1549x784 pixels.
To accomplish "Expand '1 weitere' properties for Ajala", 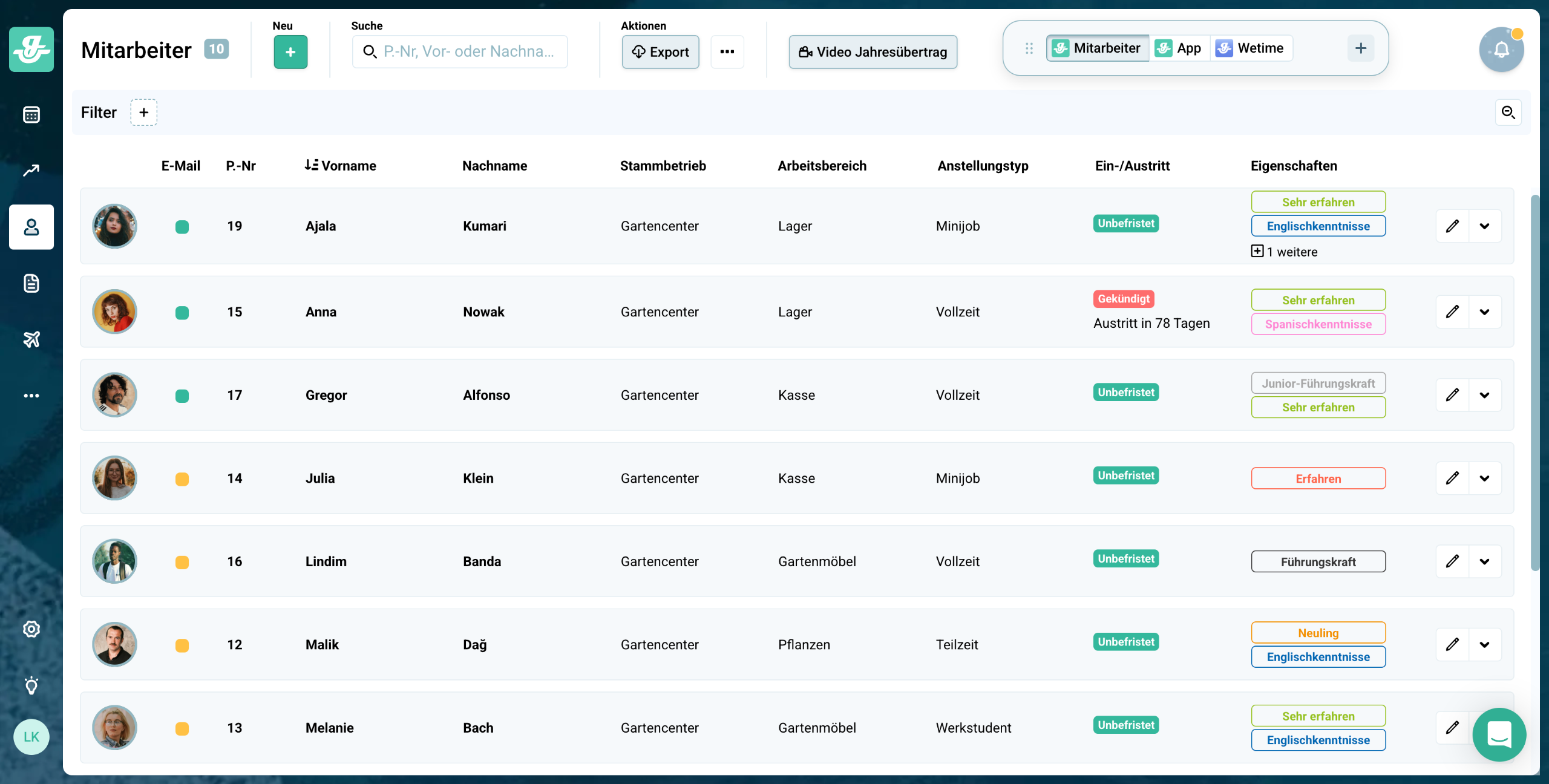I will 1284,252.
